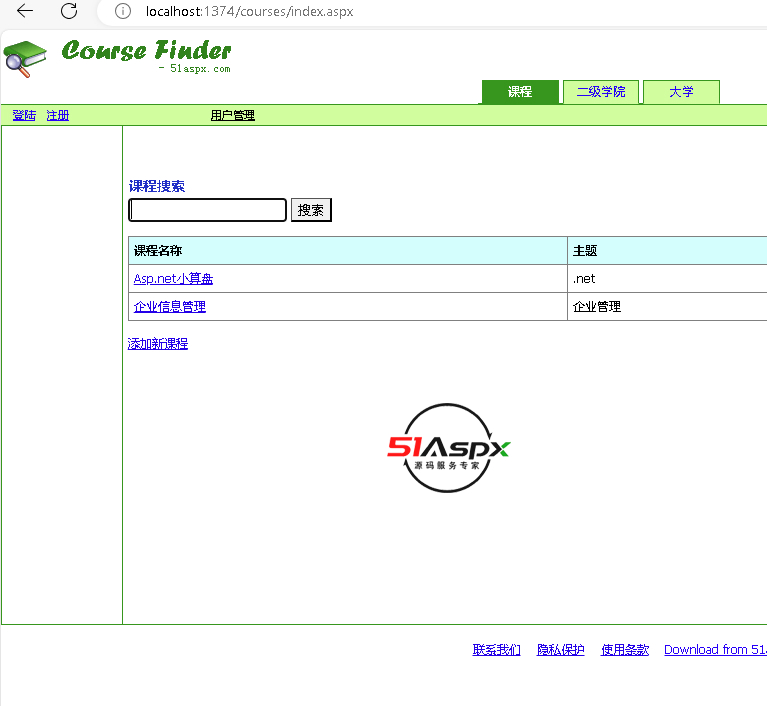The height and width of the screenshot is (706, 767).
Task: Focus the 课程搜索 text field
Action: coord(207,210)
